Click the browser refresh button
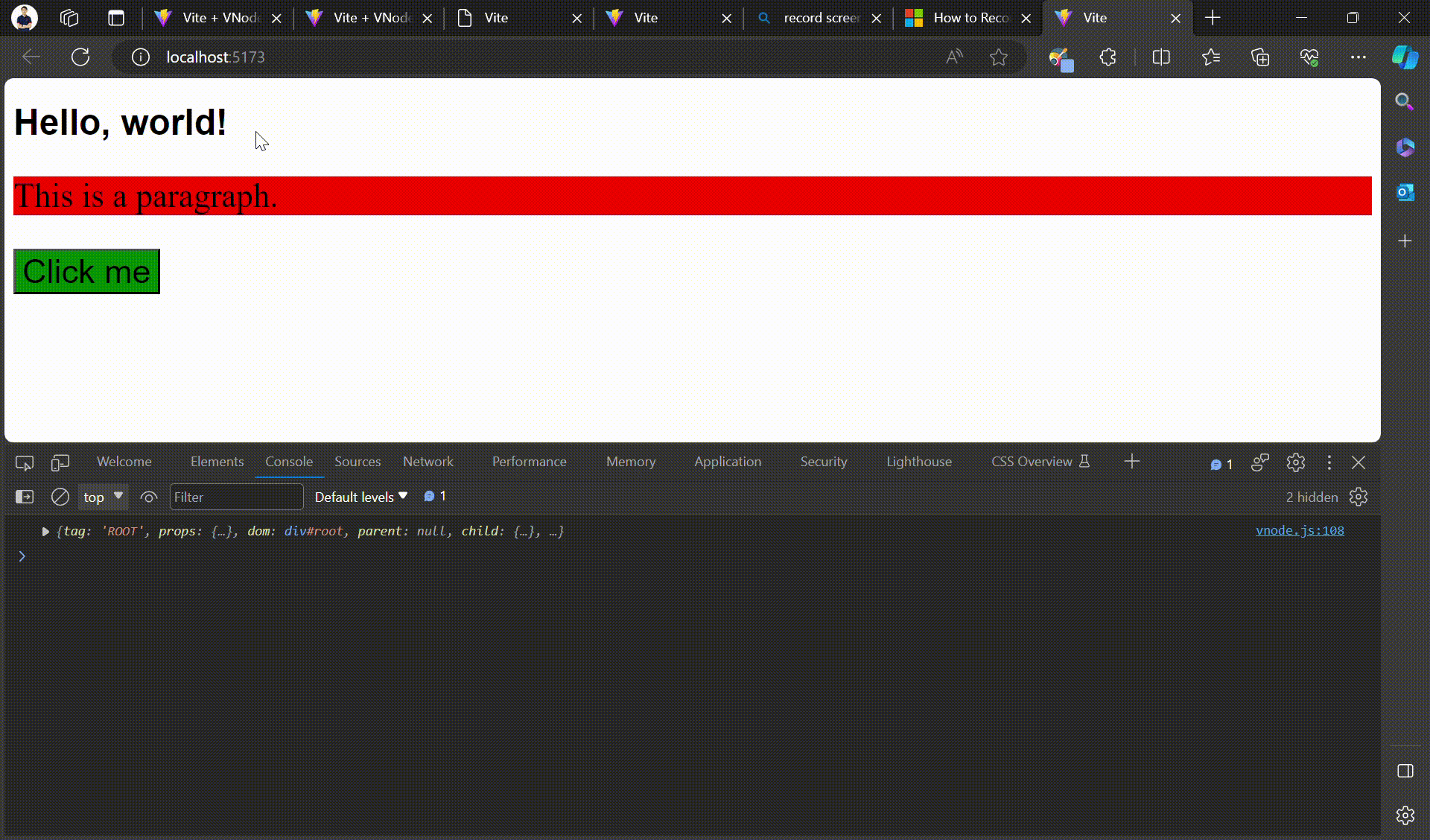Screen dimensions: 1430x840 tap(80, 57)
